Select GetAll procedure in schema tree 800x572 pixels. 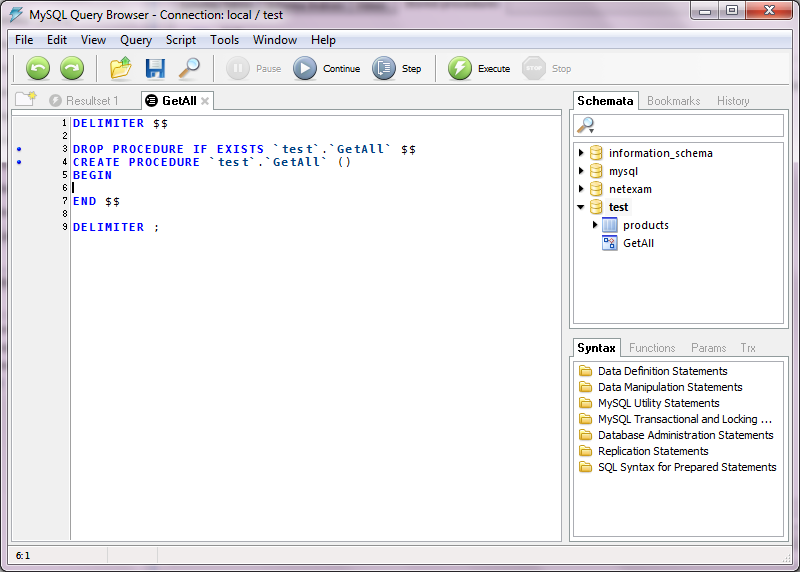(638, 243)
